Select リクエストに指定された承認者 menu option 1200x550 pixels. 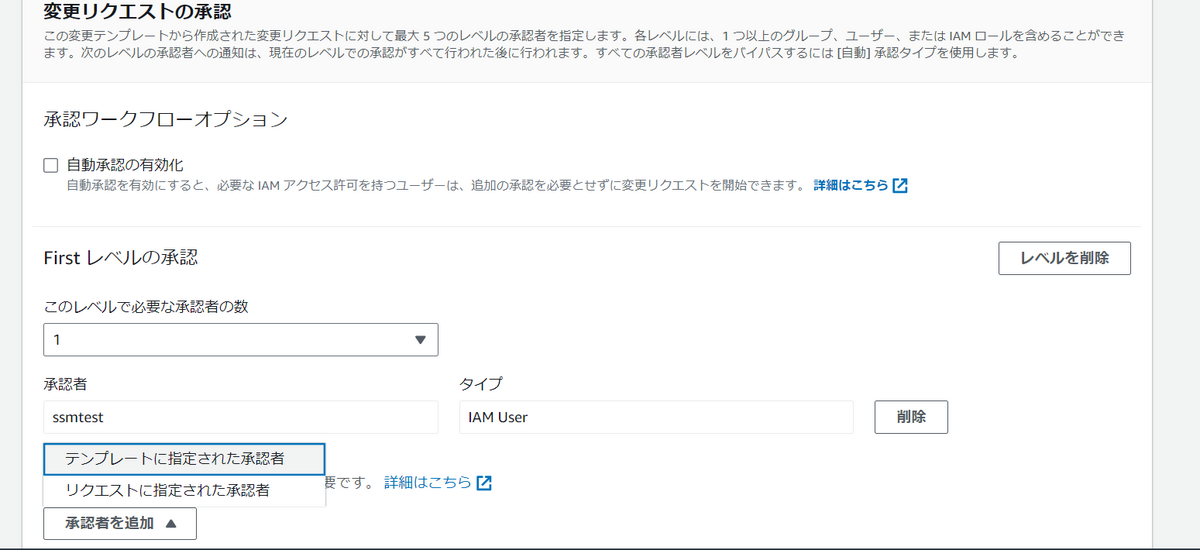coord(185,491)
